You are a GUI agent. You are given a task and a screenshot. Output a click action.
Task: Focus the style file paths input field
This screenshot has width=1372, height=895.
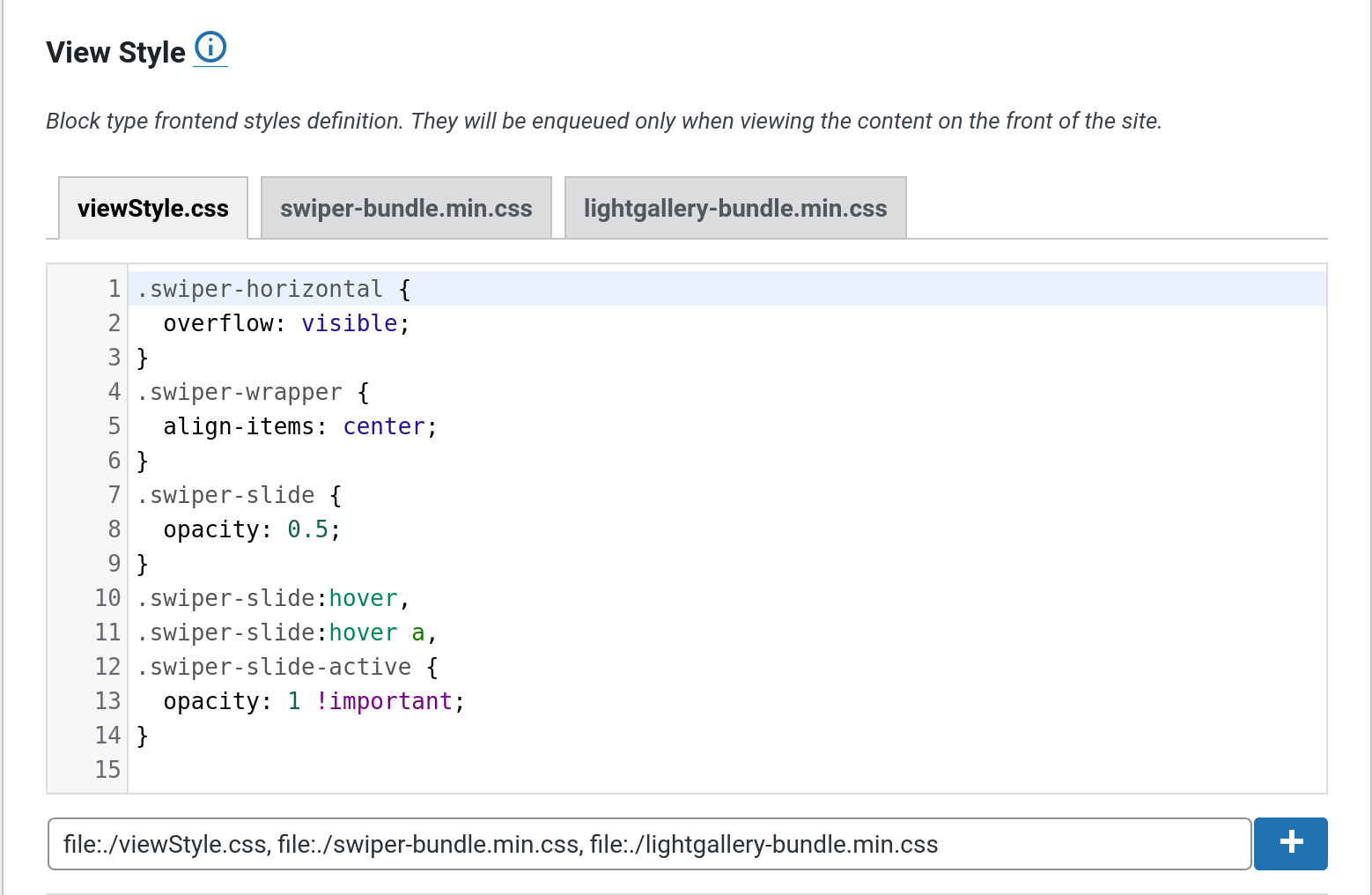650,844
